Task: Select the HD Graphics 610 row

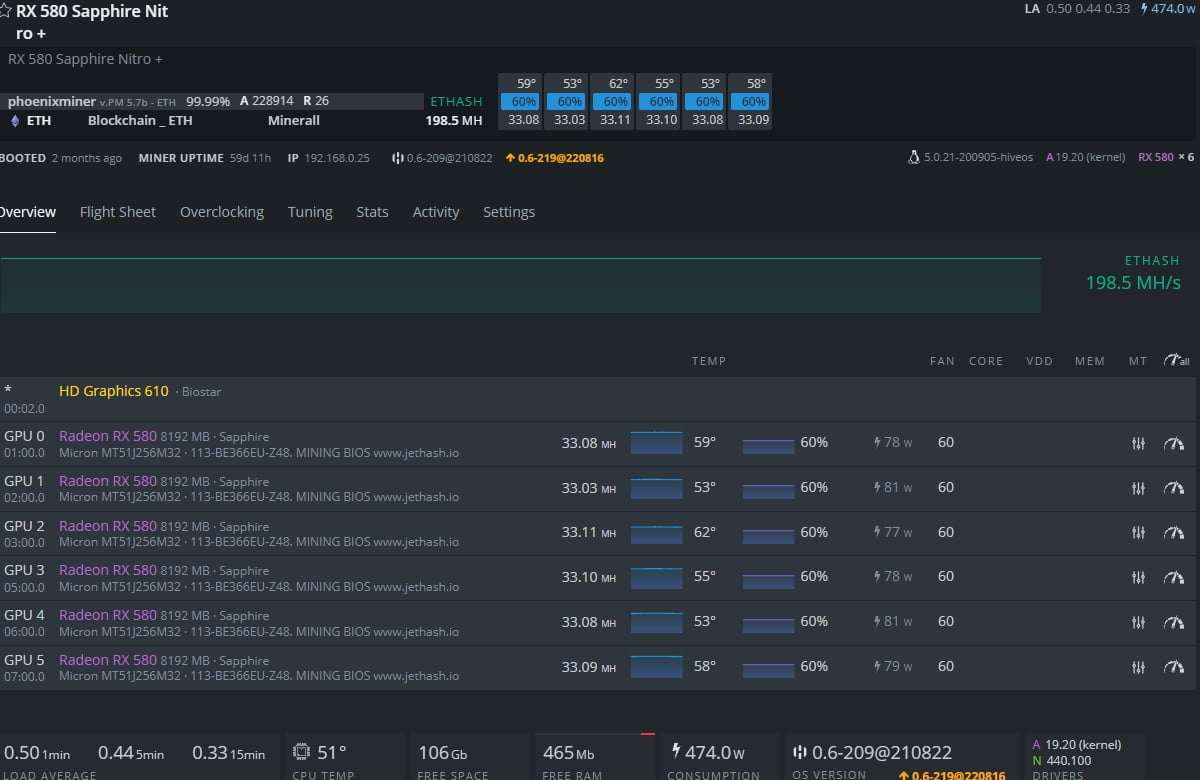Action: coord(598,399)
